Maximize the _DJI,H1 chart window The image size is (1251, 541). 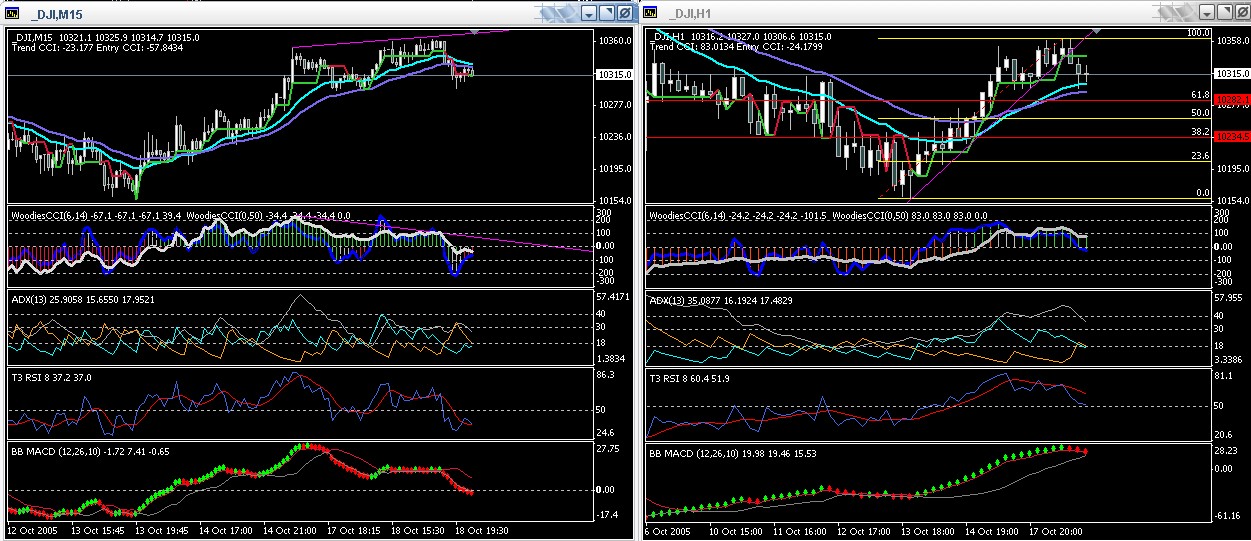1225,13
